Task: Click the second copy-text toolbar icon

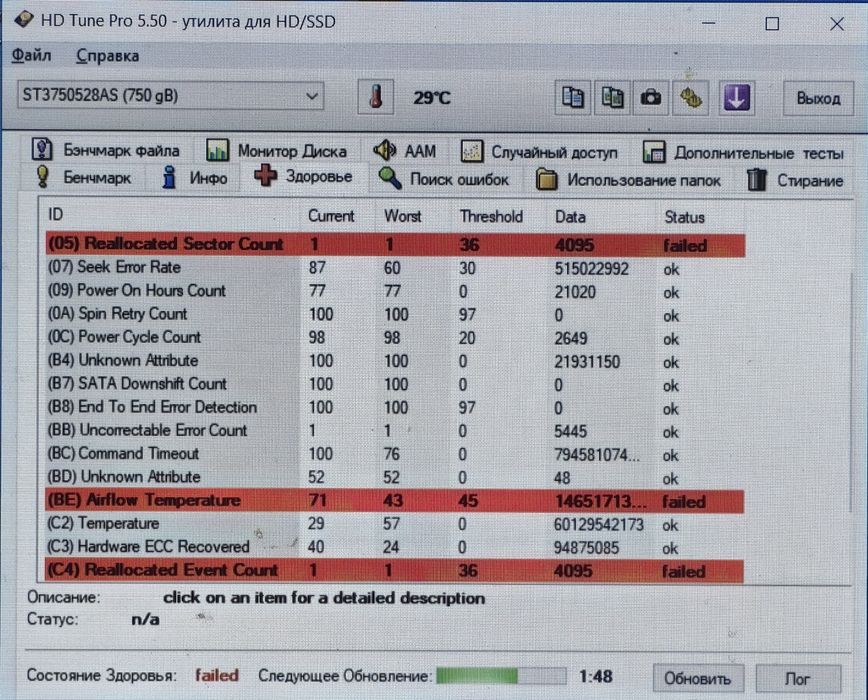Action: (x=612, y=97)
